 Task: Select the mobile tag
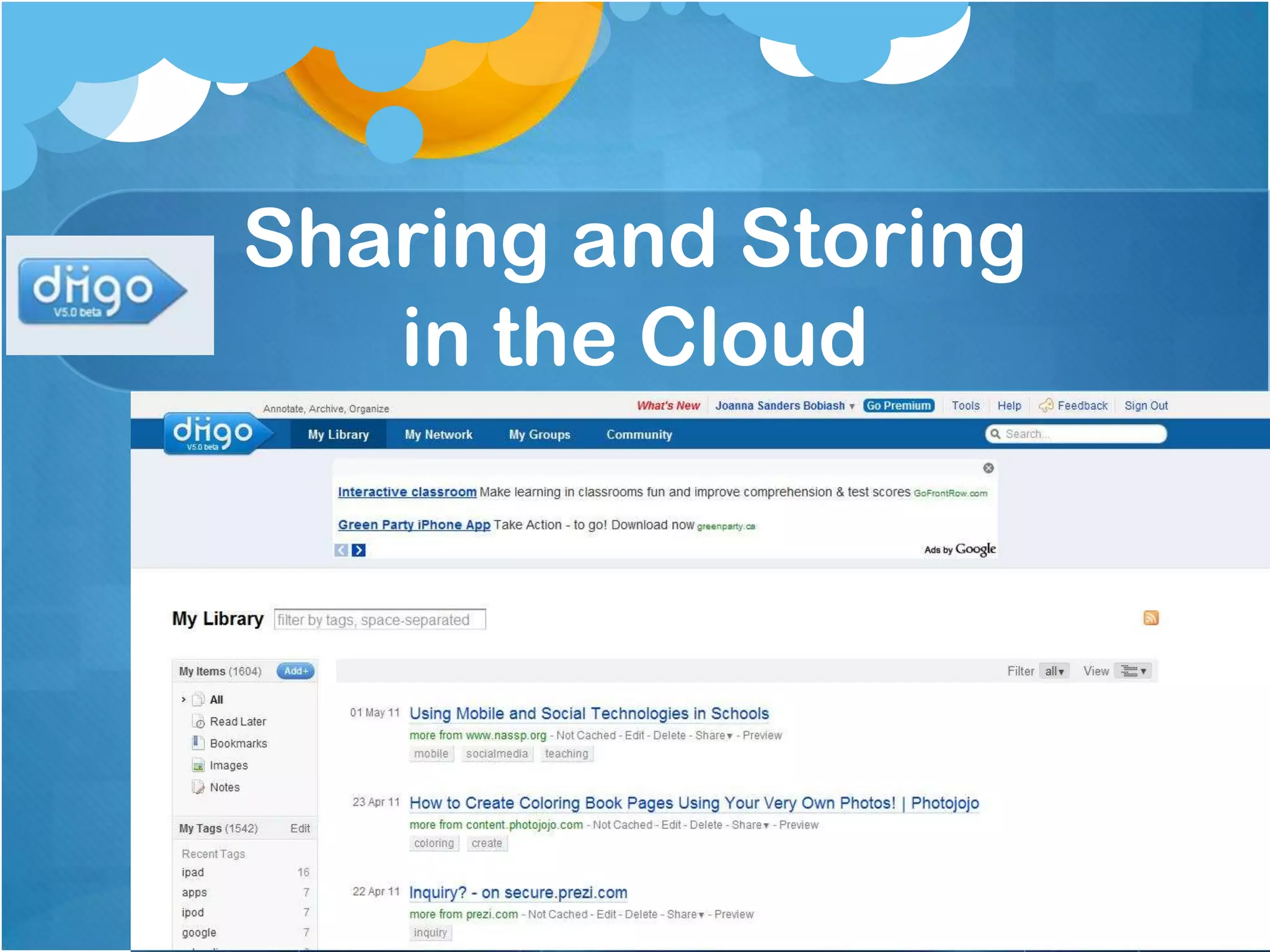432,754
